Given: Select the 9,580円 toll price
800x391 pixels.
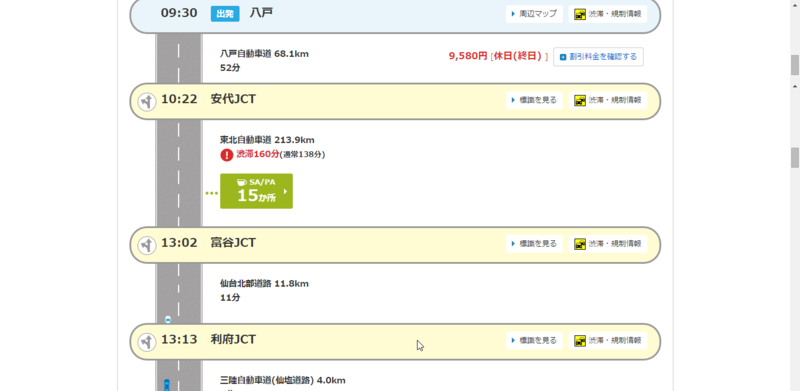Looking at the screenshot, I should point(468,56).
